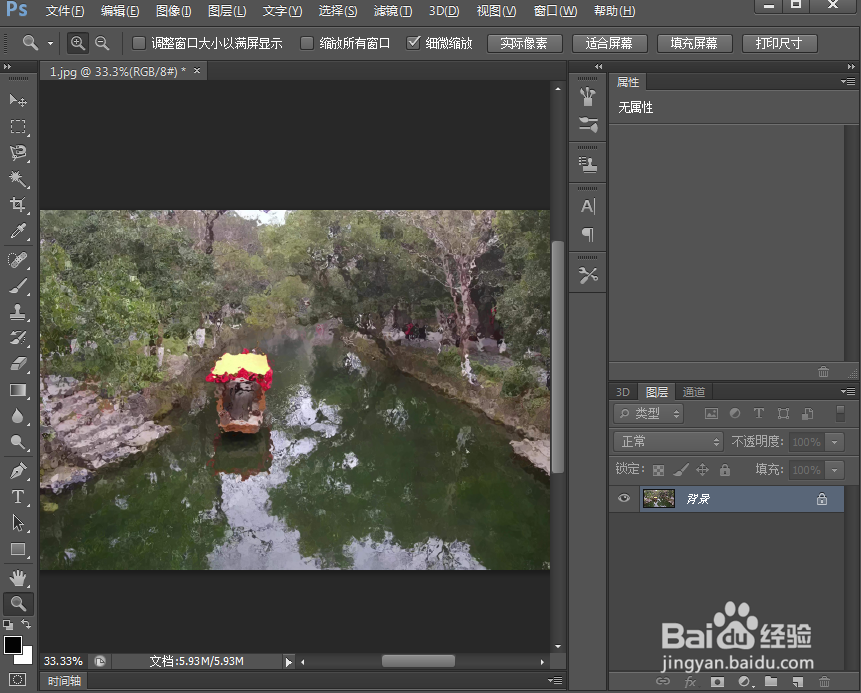
Task: Open the Clone Source panel icon
Action: pos(588,164)
